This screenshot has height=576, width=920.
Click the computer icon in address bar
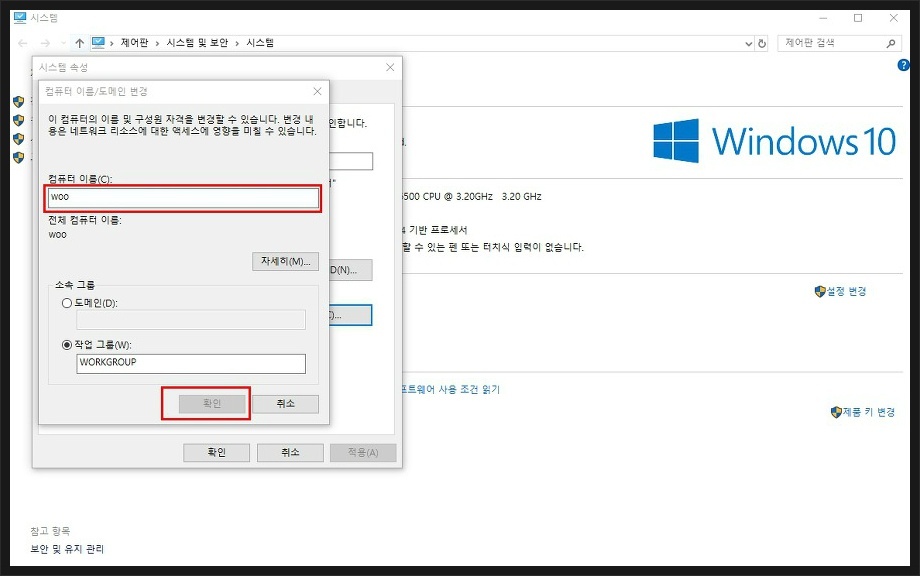click(x=98, y=42)
